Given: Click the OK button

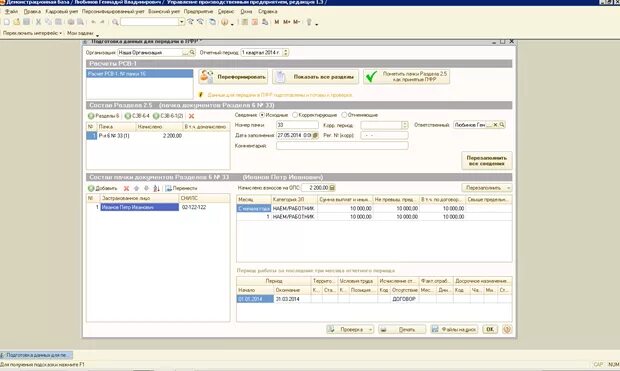Looking at the screenshot, I should [x=490, y=329].
